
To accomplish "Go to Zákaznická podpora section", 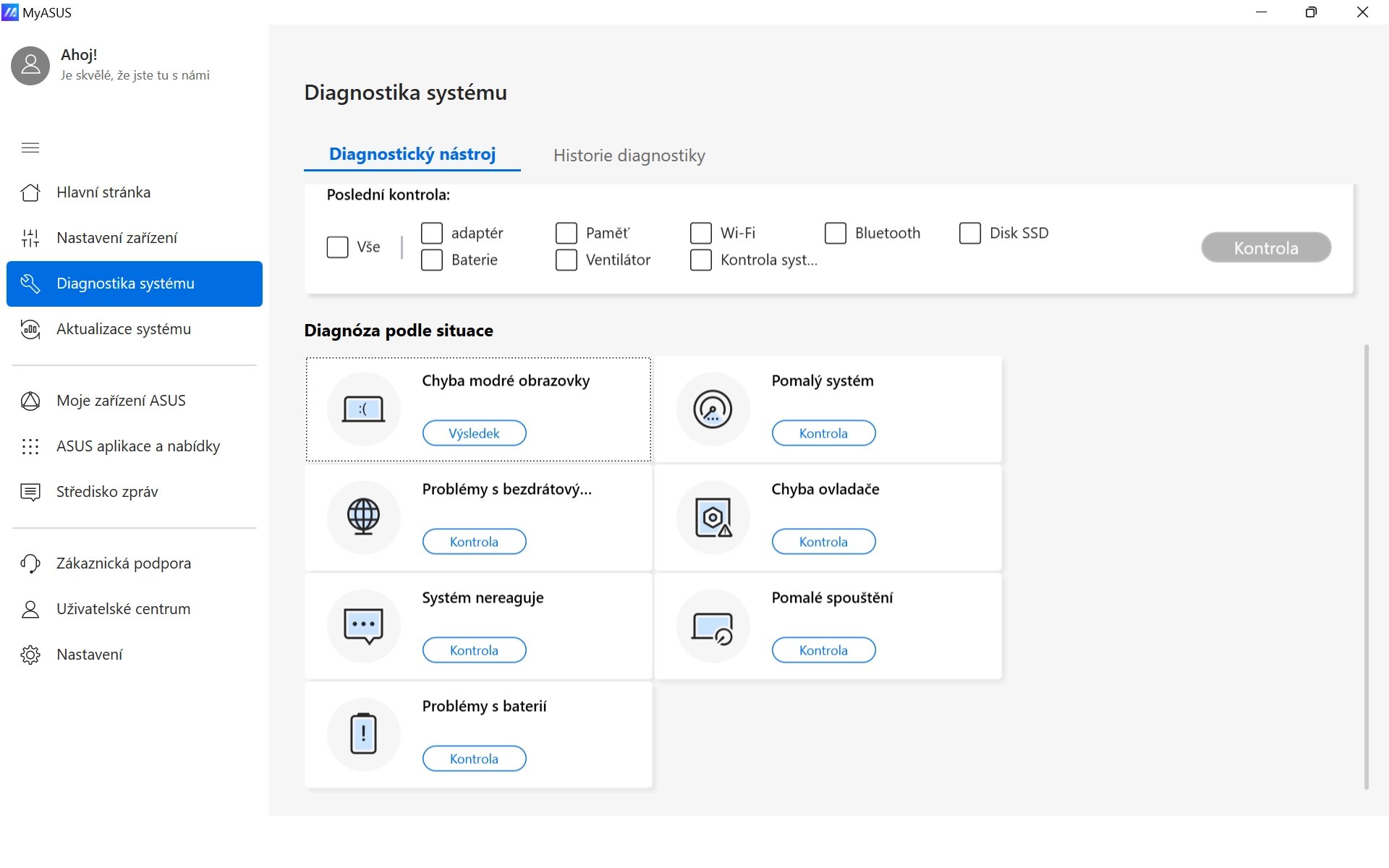I will [124, 563].
